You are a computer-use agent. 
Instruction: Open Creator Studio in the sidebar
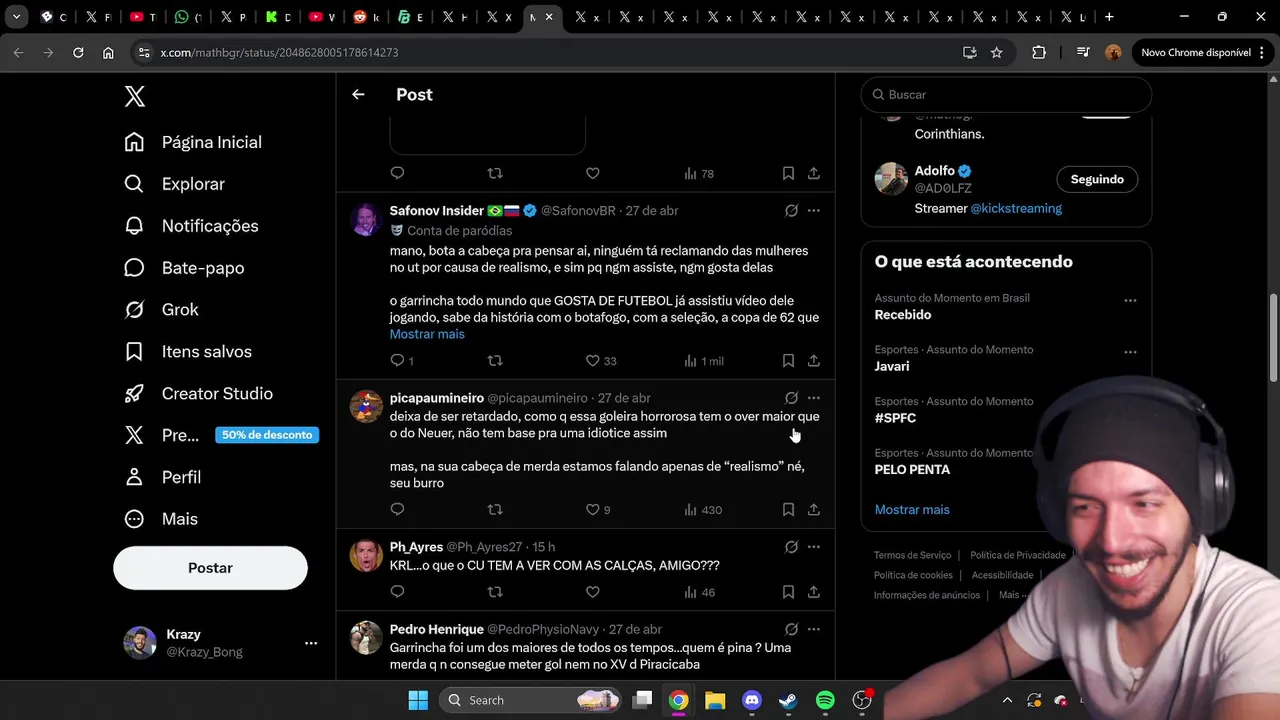click(x=198, y=394)
